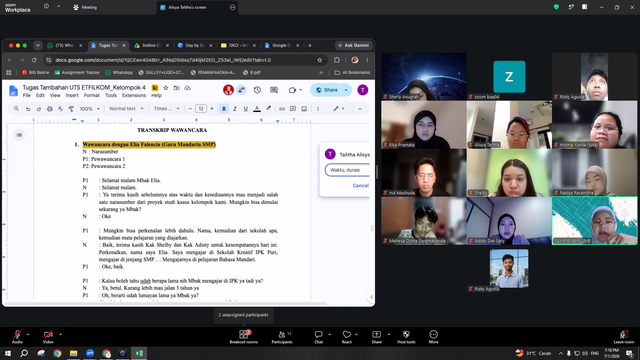The image size is (640, 360).
Task: Unmute the Audio microphone in Zoom
Action: click(17, 337)
